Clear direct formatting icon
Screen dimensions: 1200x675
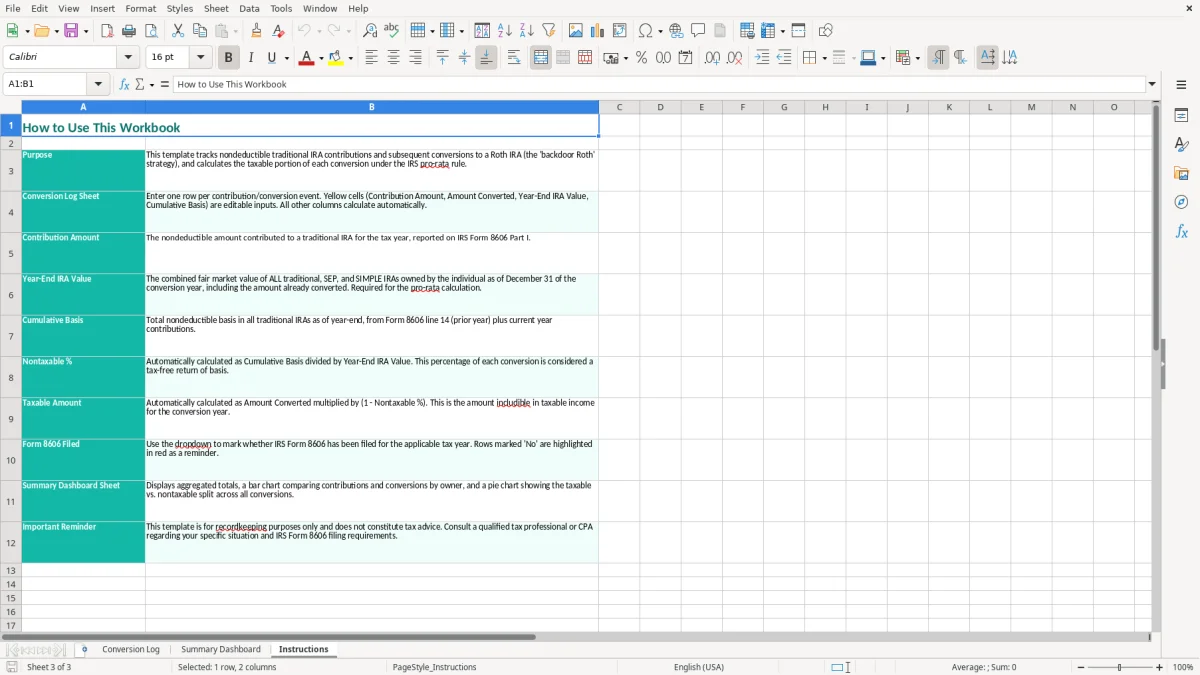tap(278, 31)
